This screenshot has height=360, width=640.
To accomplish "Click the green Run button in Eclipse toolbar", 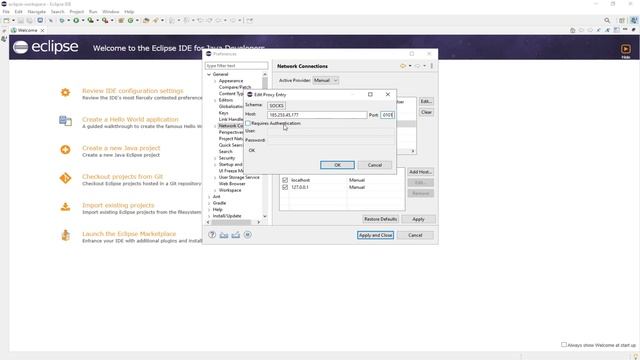I will click(76, 20).
